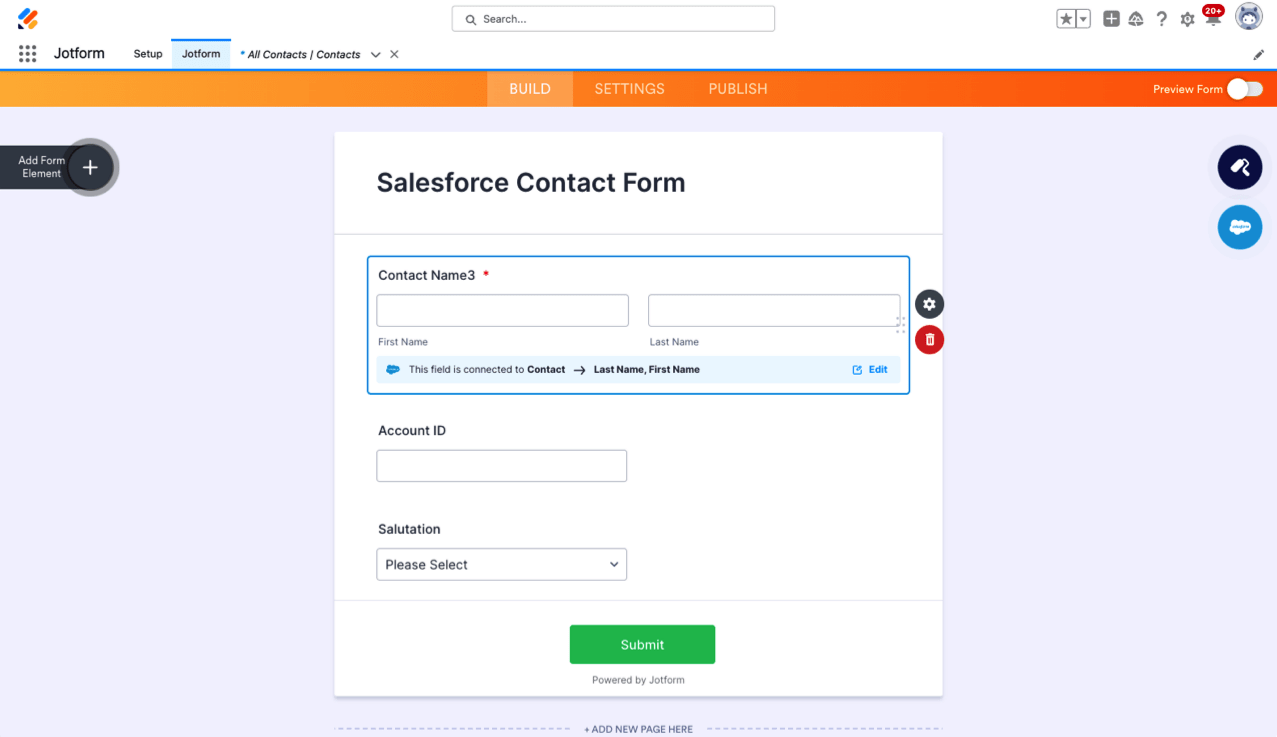The height and width of the screenshot is (737, 1277).
Task: Open properties gear for Contact Name3 field
Action: click(x=929, y=304)
